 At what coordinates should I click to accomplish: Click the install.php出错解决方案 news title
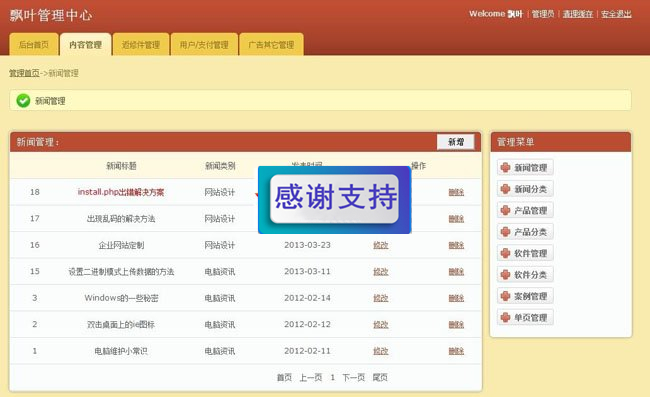[121, 192]
